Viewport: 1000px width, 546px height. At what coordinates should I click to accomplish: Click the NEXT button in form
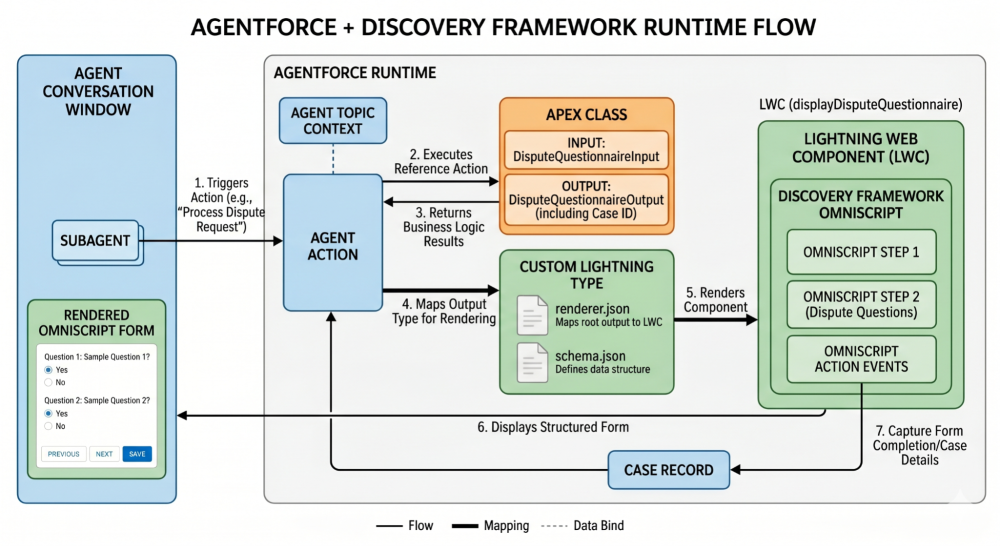click(104, 454)
